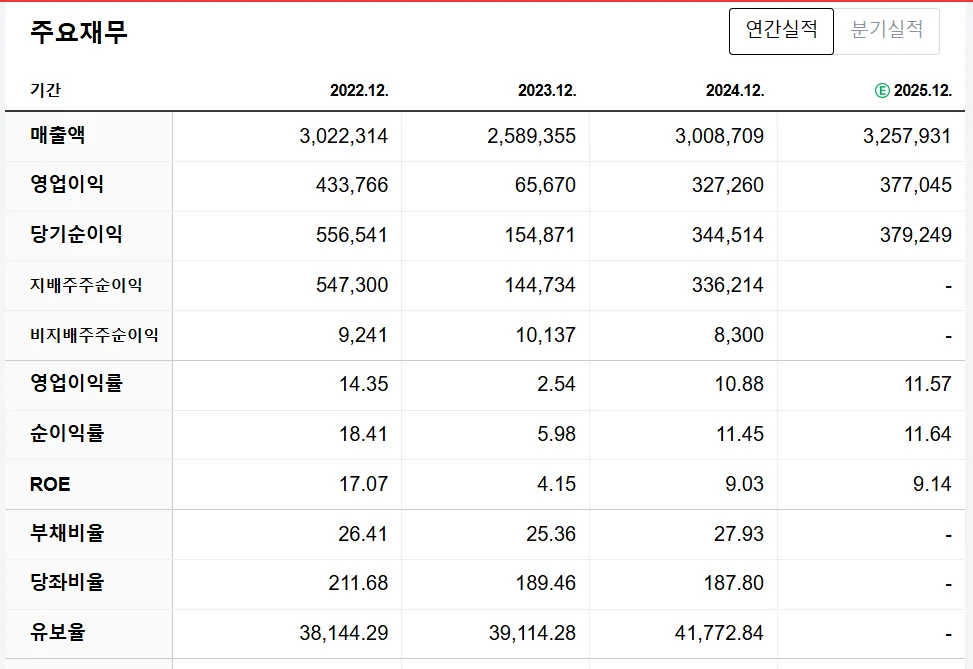Click the 2023.12 column header

(545, 89)
